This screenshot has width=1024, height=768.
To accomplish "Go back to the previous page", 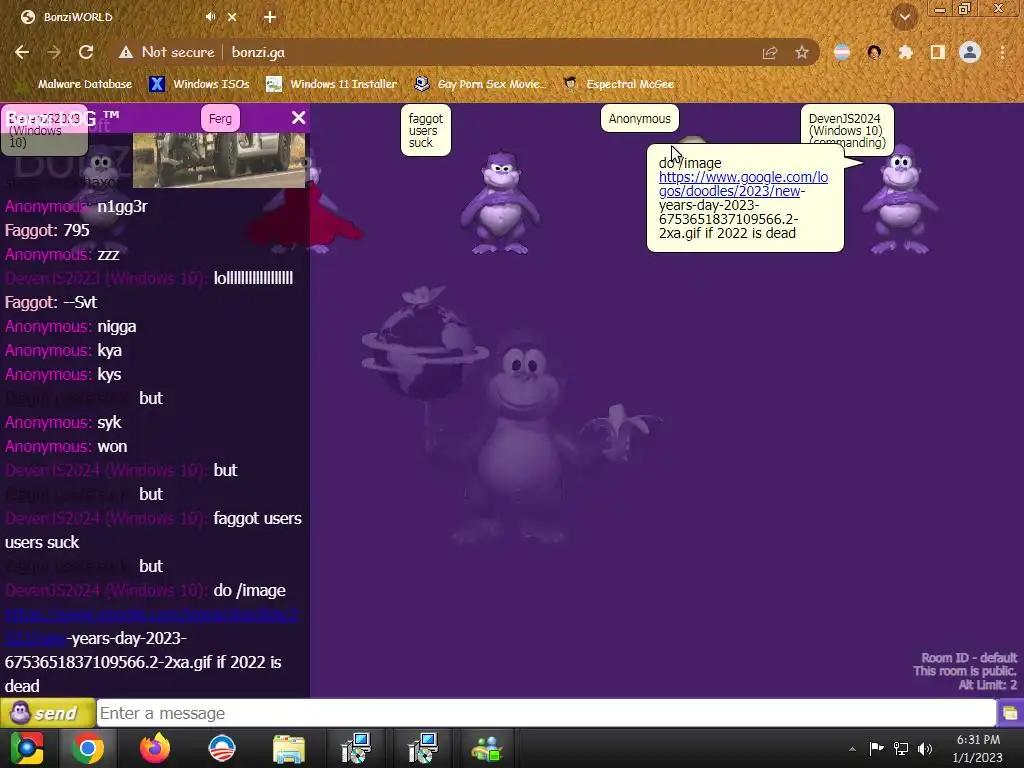I will coord(22,52).
